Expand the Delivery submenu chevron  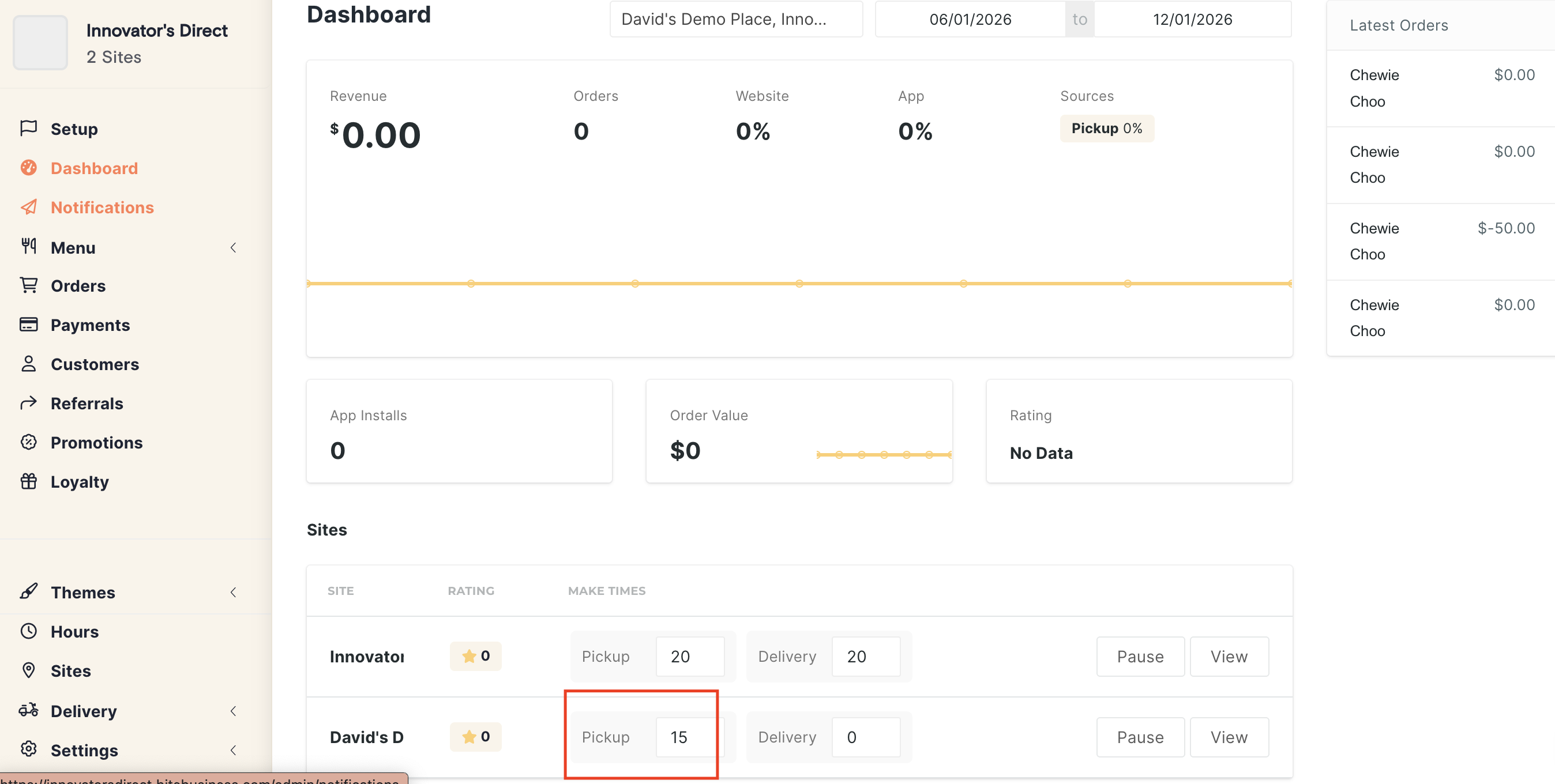[x=233, y=711]
